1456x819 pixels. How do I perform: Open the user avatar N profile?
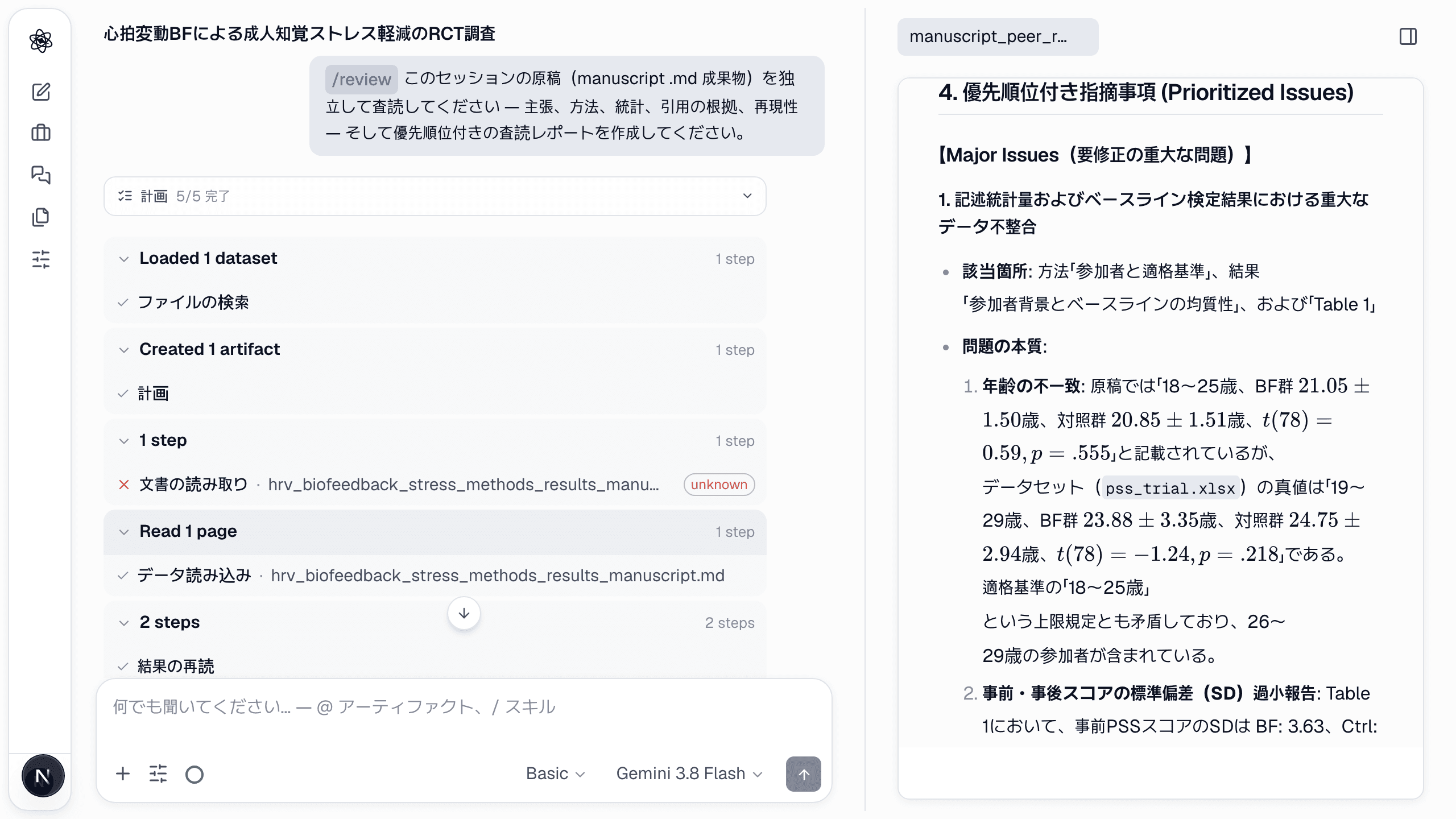pyautogui.click(x=43, y=776)
